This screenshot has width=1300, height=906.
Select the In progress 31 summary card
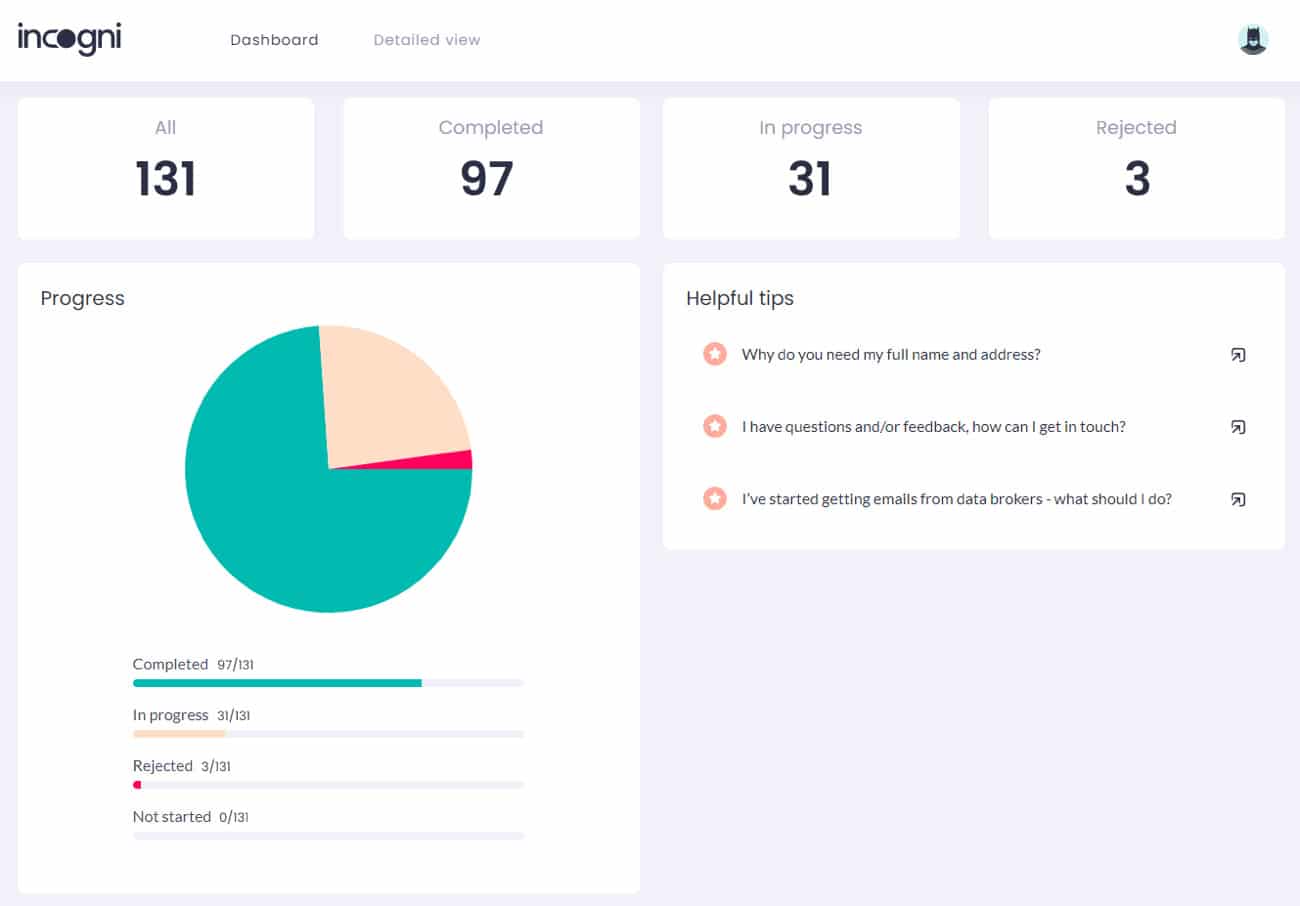click(810, 168)
